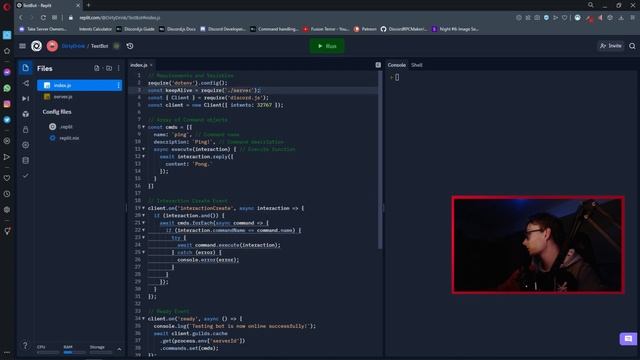Open a new browser tab with plus
Screen dimensions: 640x360
point(88,5)
